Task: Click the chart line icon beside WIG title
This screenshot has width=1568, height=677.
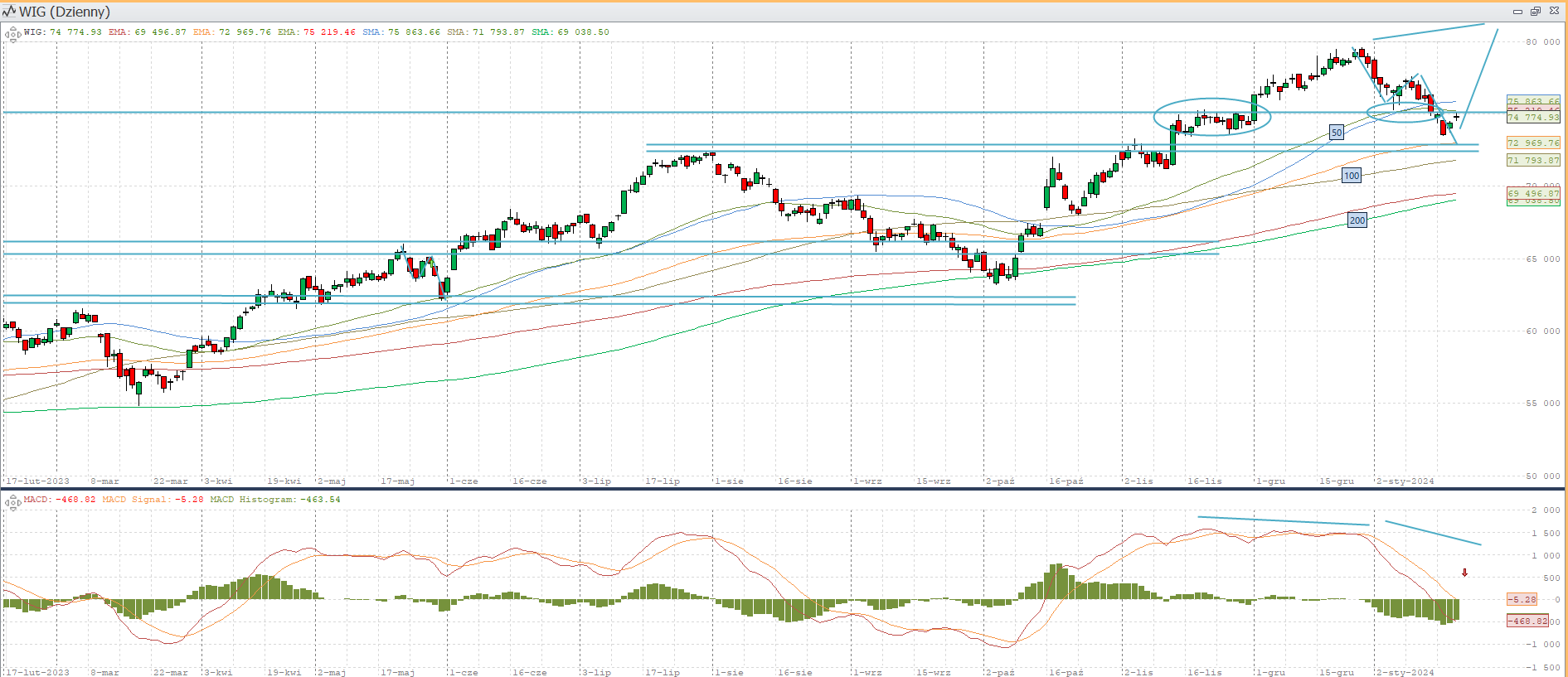Action: click(x=10, y=12)
